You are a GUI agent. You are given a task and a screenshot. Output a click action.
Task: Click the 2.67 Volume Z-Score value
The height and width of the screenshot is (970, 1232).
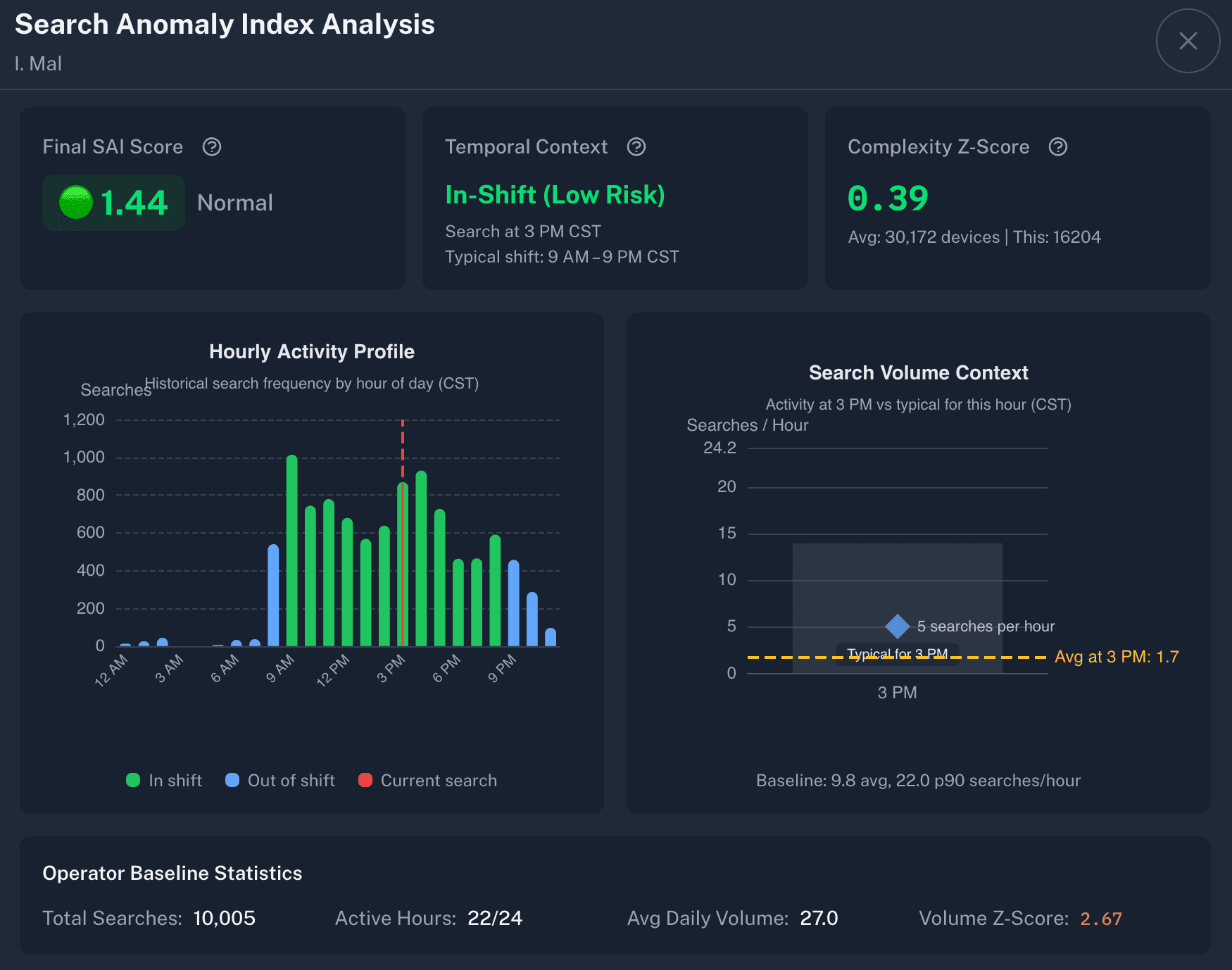pos(1100,919)
